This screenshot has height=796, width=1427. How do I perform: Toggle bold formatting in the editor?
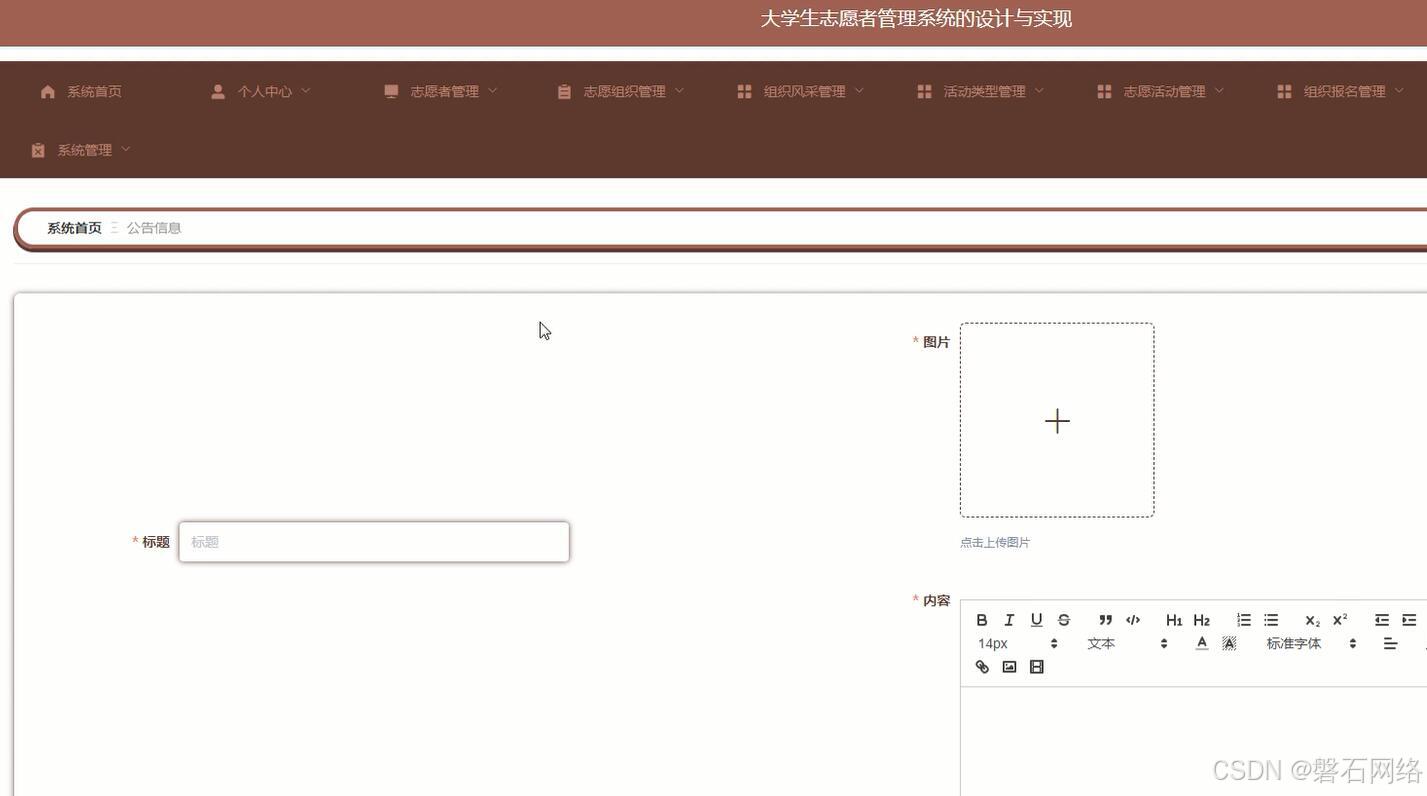981,620
